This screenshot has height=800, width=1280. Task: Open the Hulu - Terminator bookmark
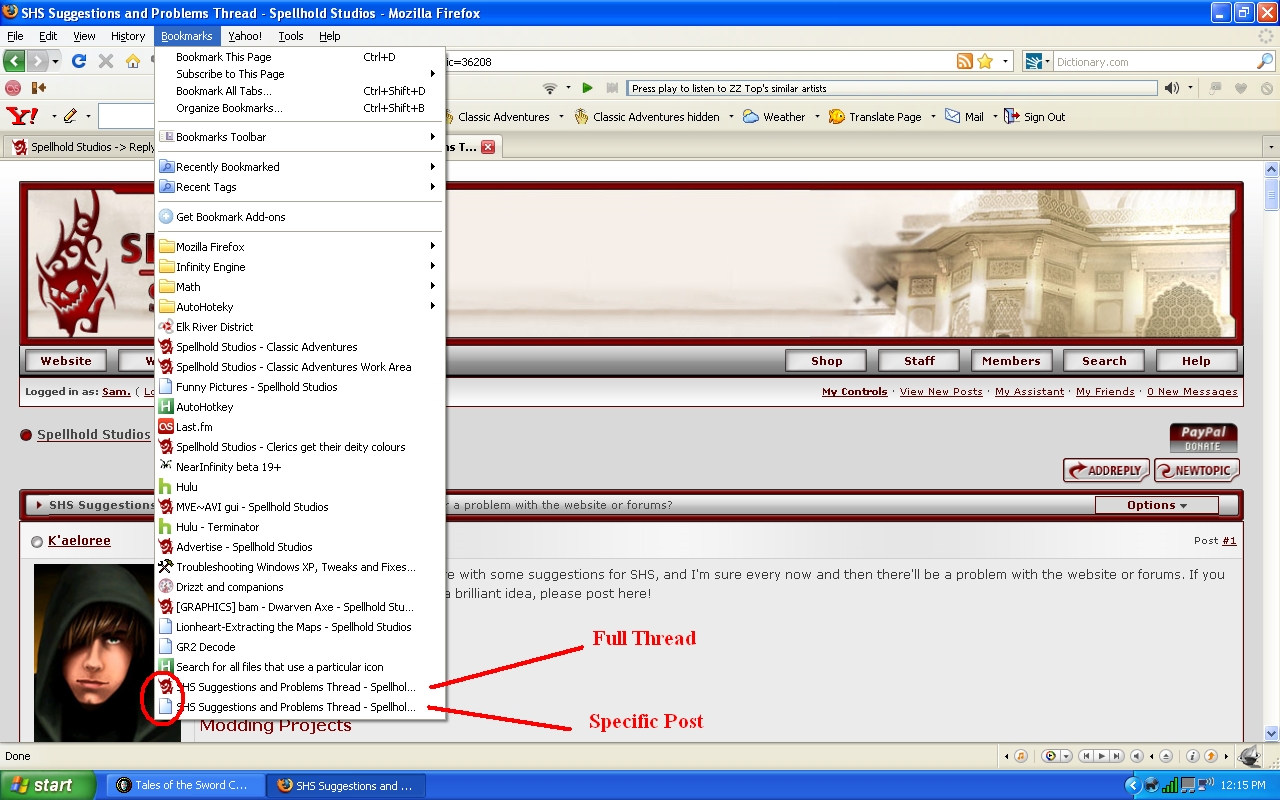[300, 527]
